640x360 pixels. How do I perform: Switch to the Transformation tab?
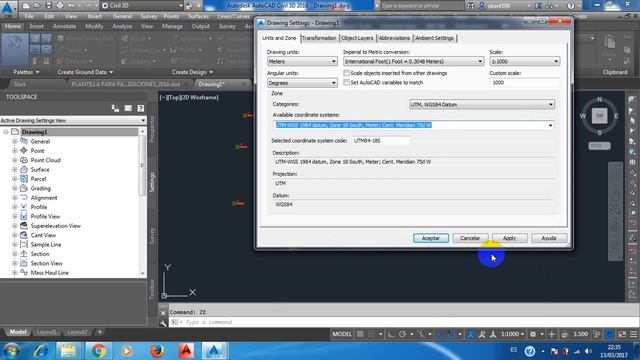(319, 38)
